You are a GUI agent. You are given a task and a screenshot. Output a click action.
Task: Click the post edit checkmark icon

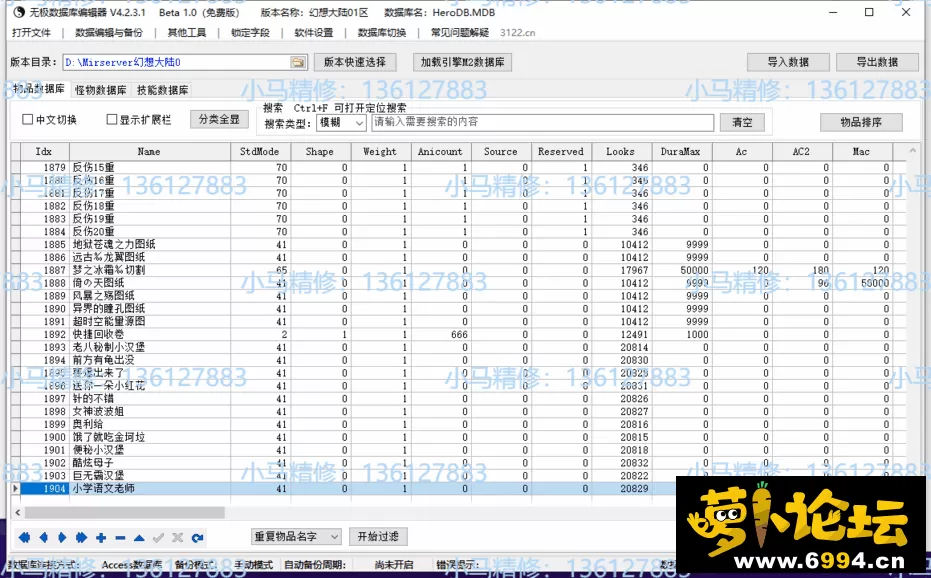158,538
